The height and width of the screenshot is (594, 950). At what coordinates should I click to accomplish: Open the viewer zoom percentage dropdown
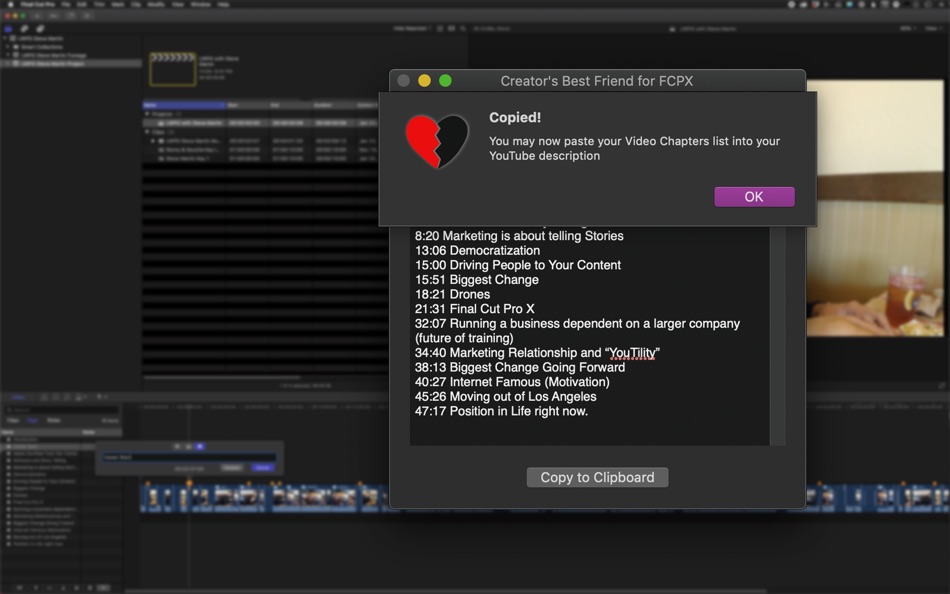coord(906,28)
